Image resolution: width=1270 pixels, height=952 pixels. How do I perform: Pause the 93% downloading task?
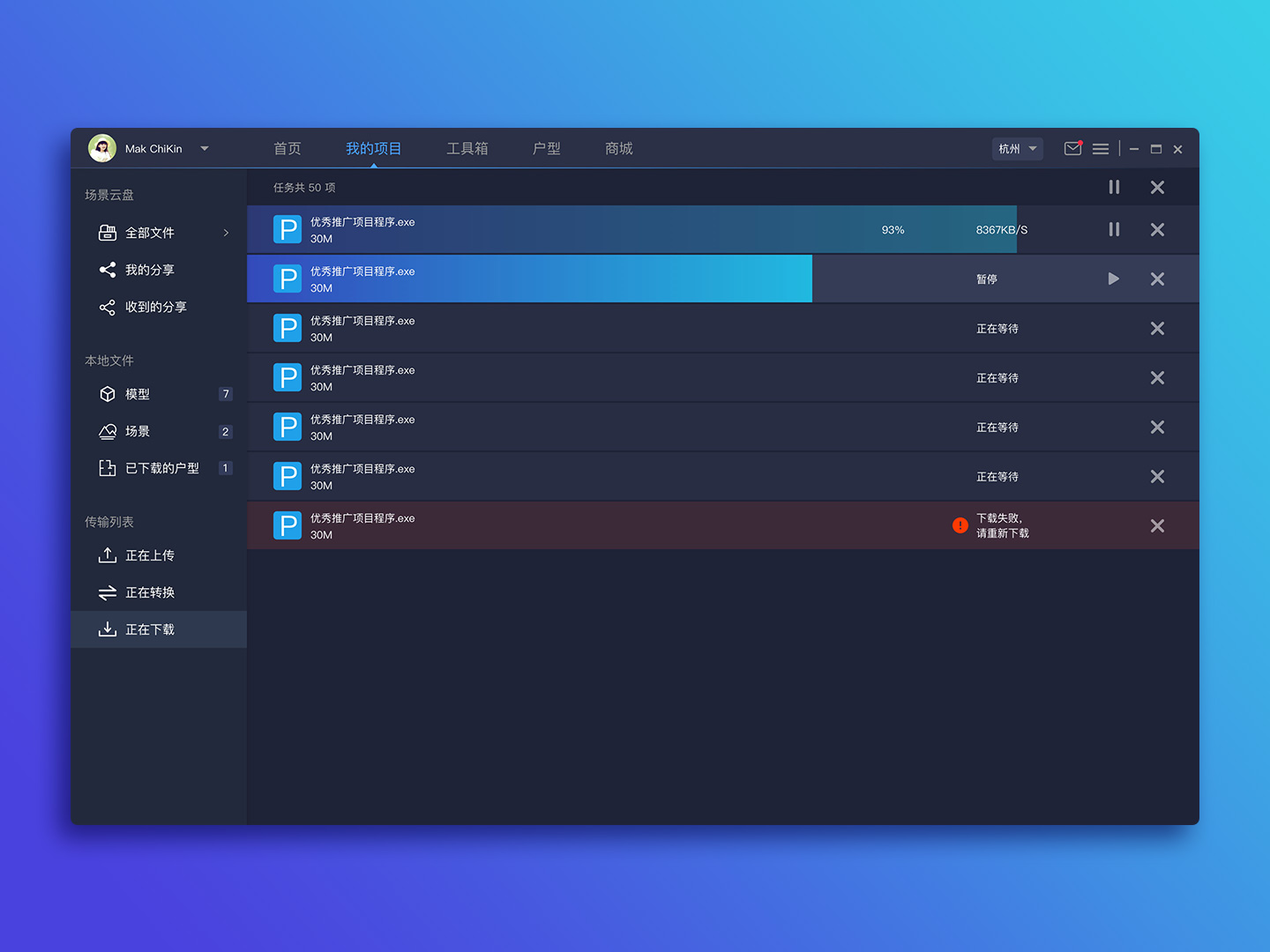[1114, 229]
